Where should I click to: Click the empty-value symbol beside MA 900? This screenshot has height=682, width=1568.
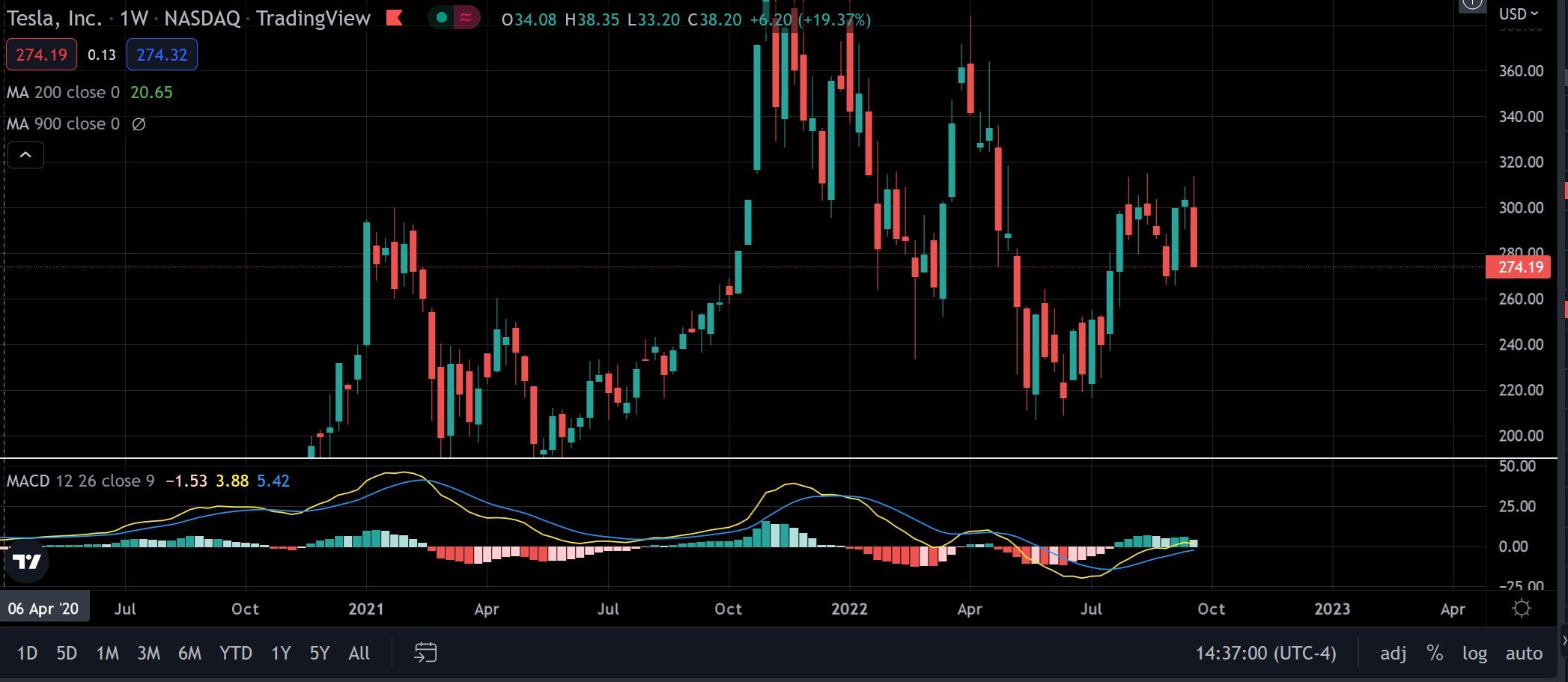pyautogui.click(x=139, y=124)
